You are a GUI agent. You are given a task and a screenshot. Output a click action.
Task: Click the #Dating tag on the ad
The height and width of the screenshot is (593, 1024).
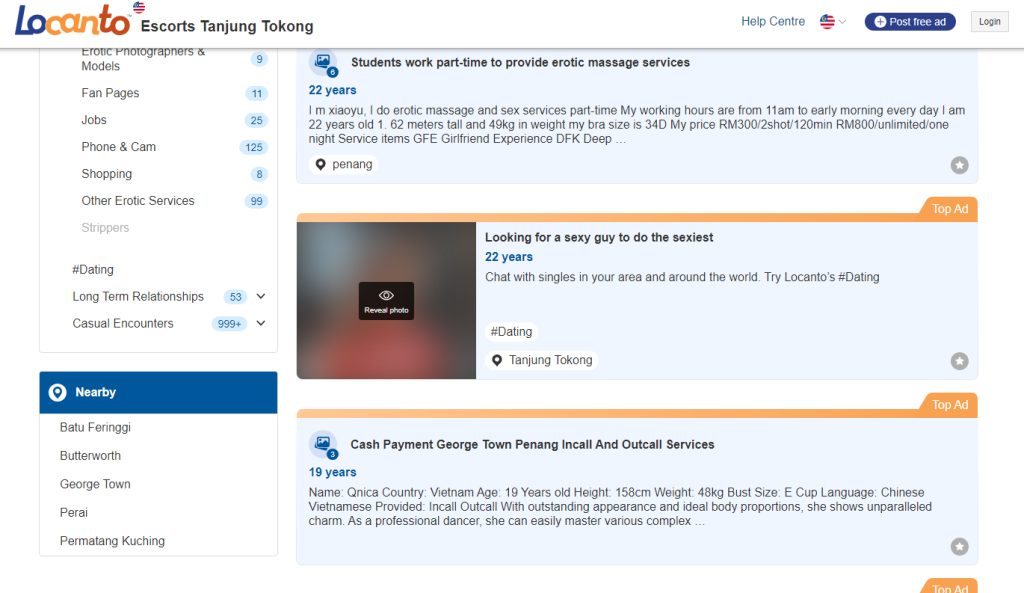point(510,331)
